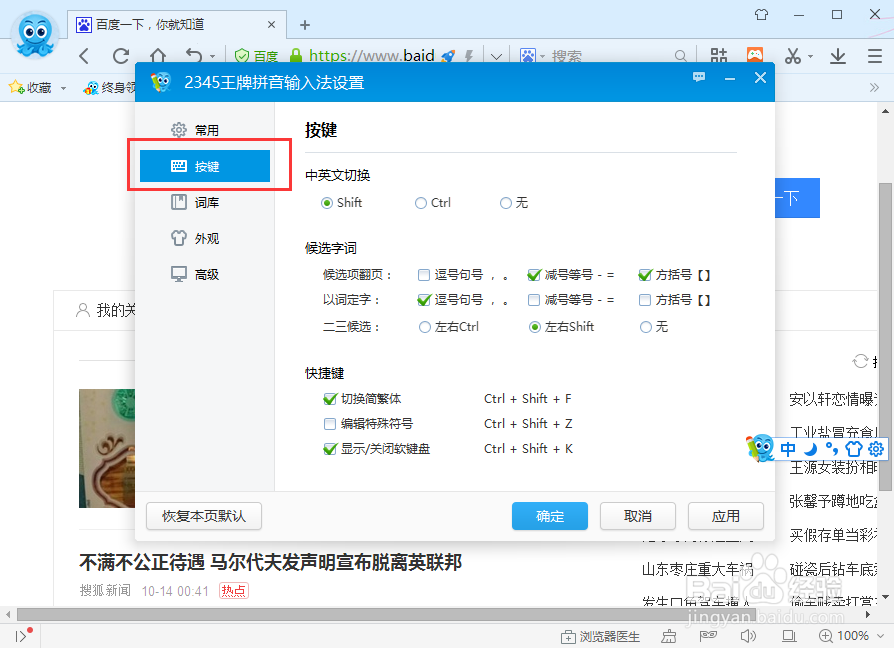The height and width of the screenshot is (648, 894).
Task: Open a new browser tab
Action: (x=305, y=25)
